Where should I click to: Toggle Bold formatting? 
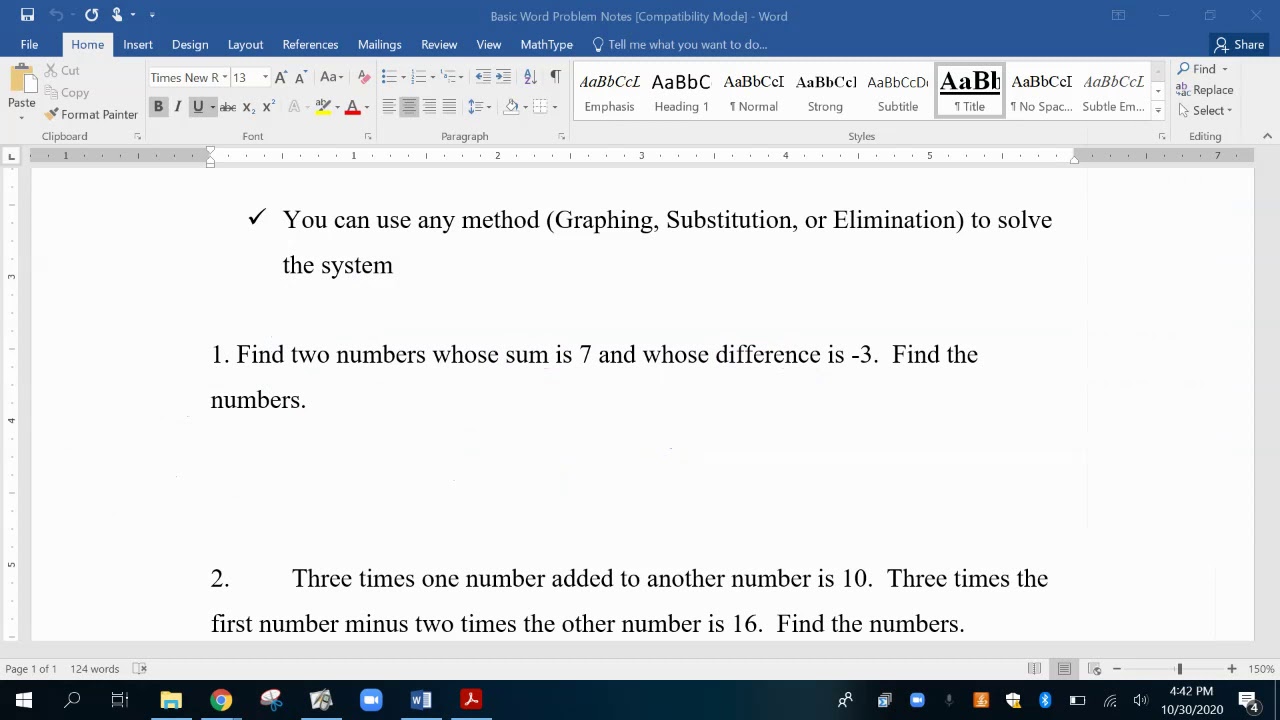158,107
